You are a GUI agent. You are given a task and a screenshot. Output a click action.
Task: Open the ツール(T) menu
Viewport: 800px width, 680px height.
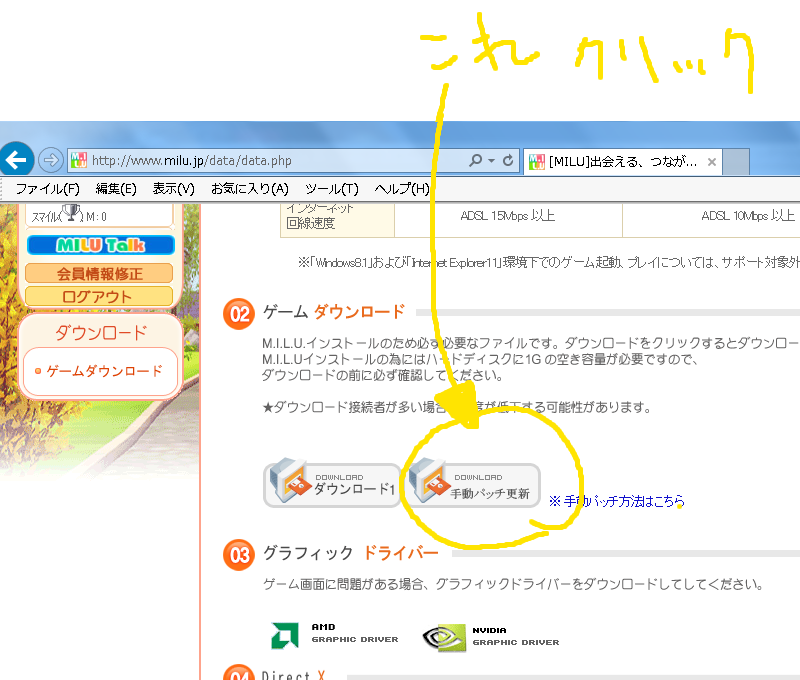point(332,189)
